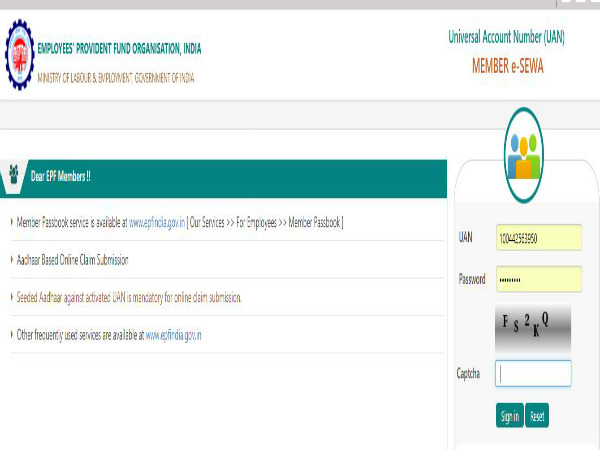
Task: Open www.epfindia.gov.in link in Member Passbook line
Action: [x=158, y=222]
